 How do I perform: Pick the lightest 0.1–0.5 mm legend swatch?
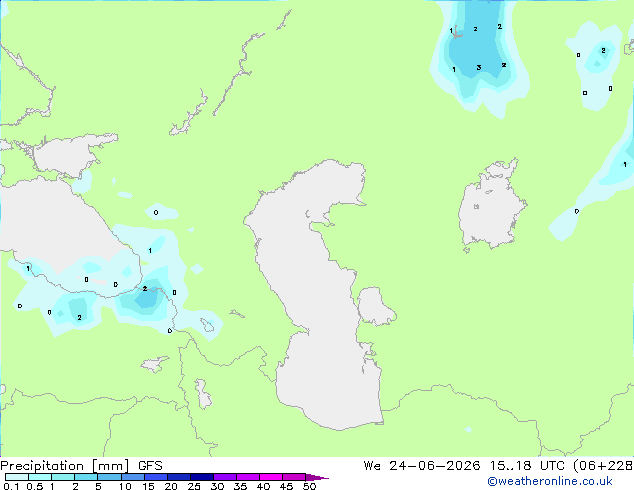point(17,477)
